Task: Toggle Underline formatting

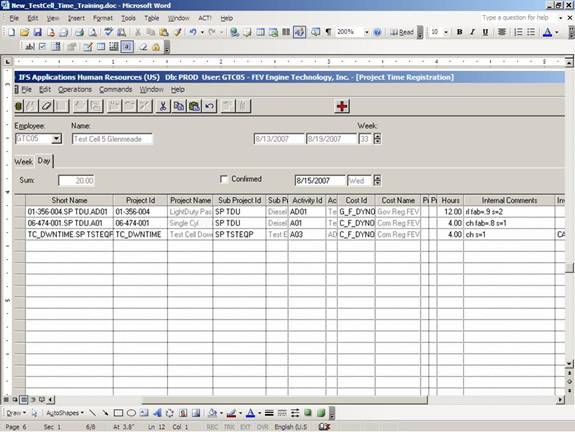Action: 485,32
